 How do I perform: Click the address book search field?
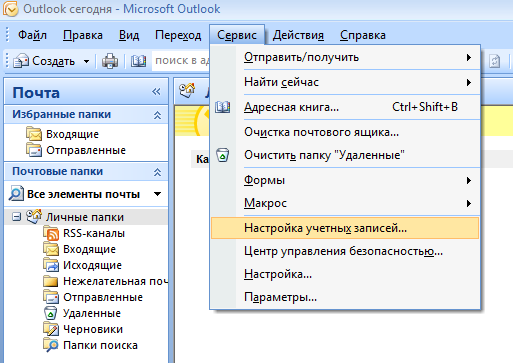pos(181,61)
